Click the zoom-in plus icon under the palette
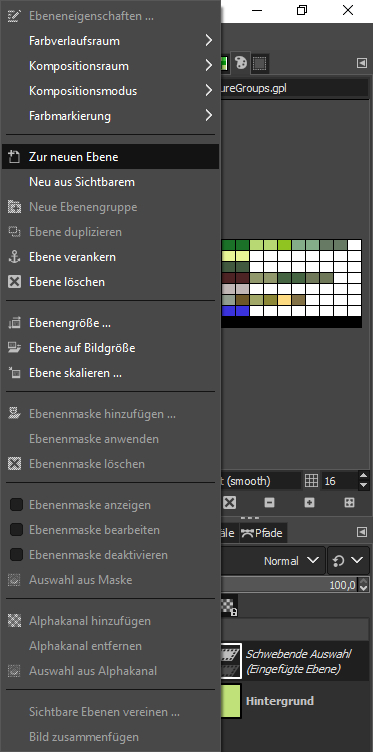Image resolution: width=373 pixels, height=752 pixels. pos(309,502)
